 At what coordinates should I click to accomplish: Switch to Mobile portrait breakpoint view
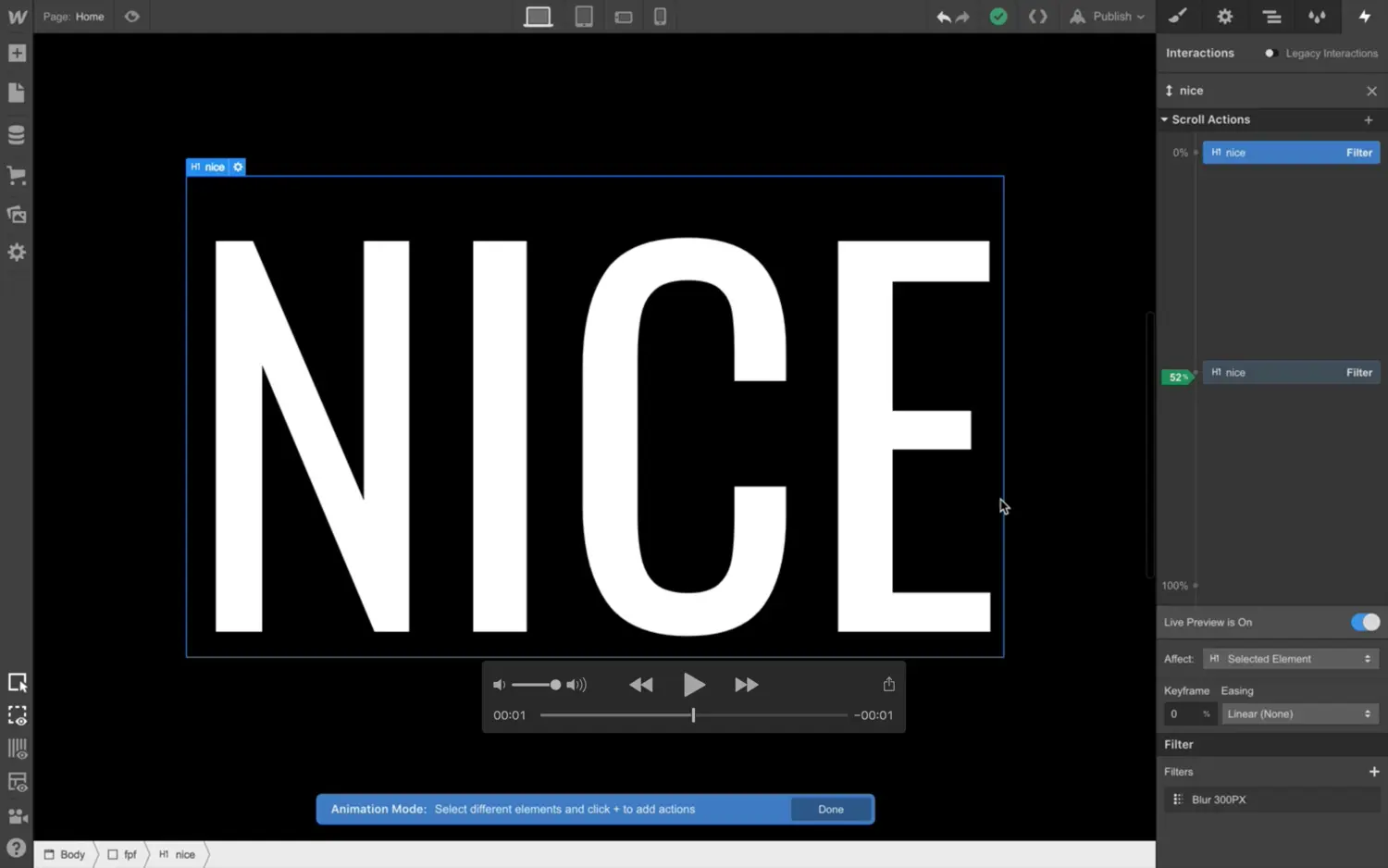point(660,17)
